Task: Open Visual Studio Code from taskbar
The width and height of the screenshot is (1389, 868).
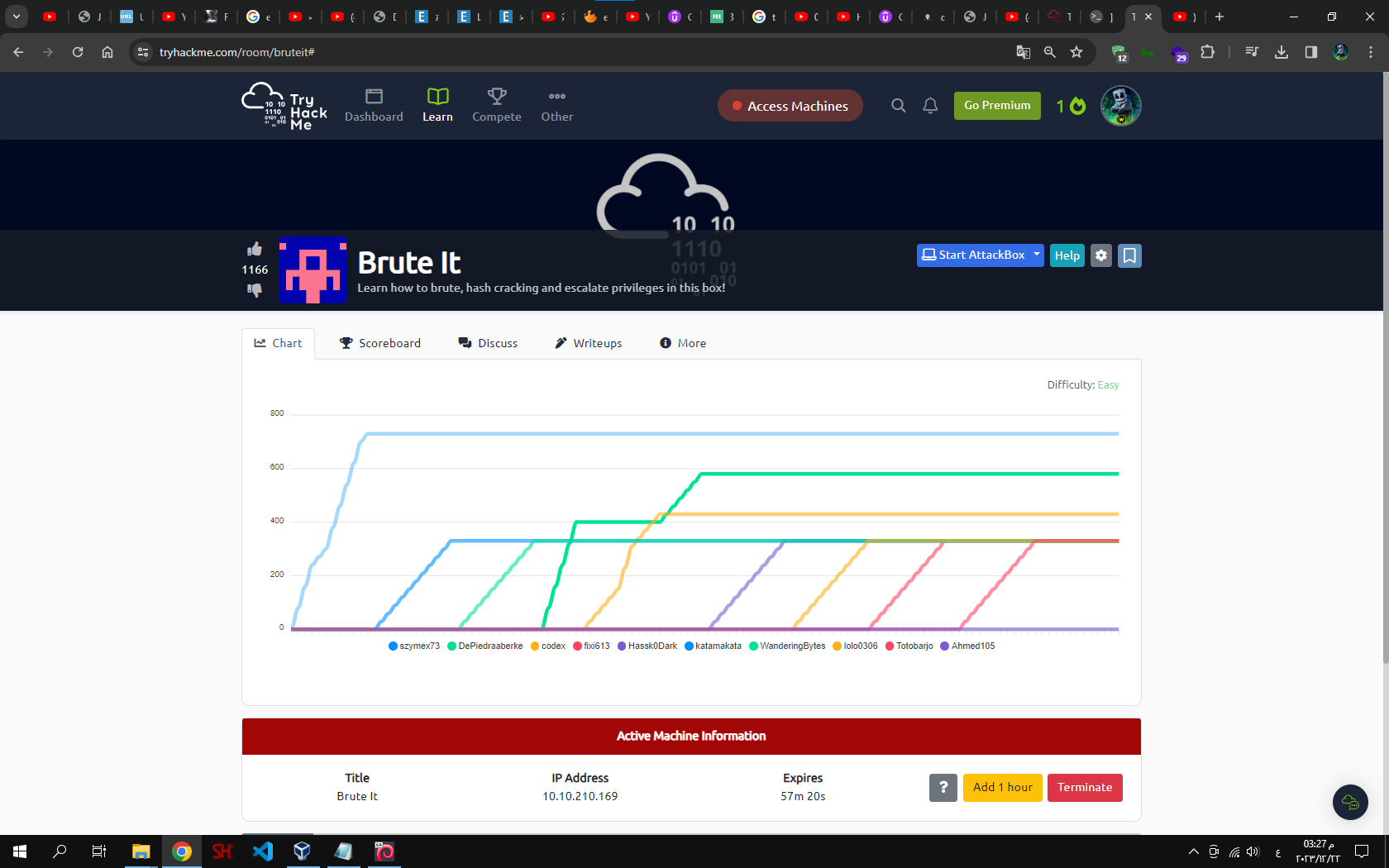Action: pos(263,851)
